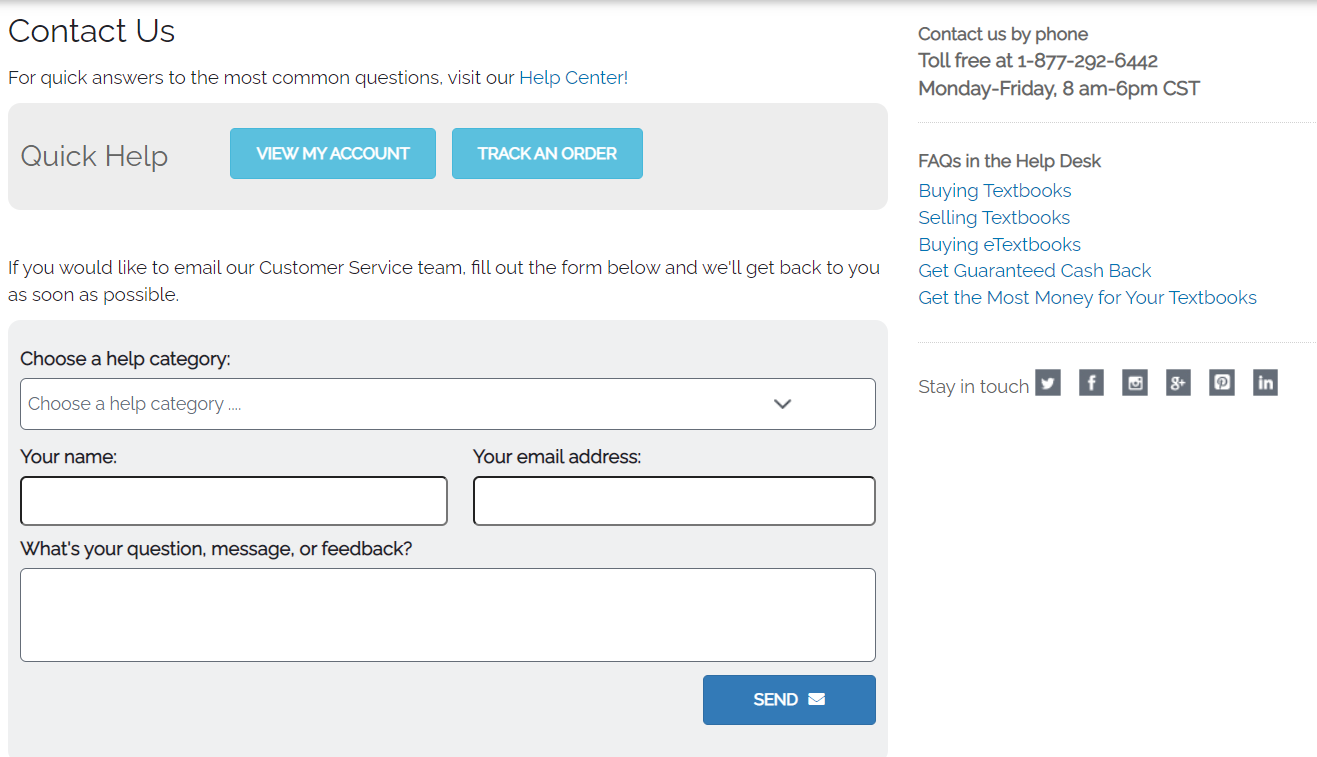Screen dimensions: 1317x757
Task: Open Get Guaranteed Cash Back link
Action: [1034, 271]
